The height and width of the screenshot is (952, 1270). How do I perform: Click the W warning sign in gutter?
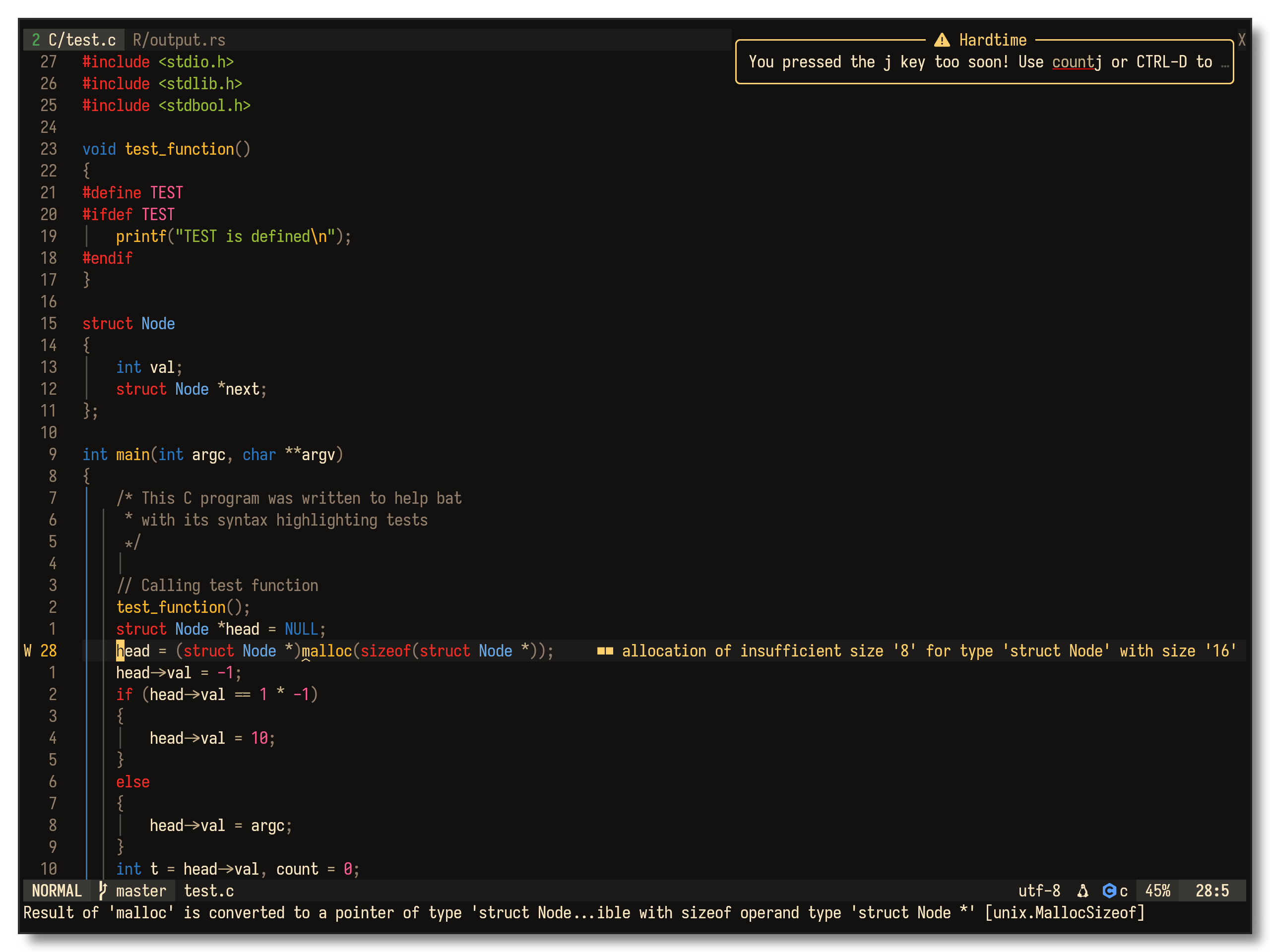[28, 651]
